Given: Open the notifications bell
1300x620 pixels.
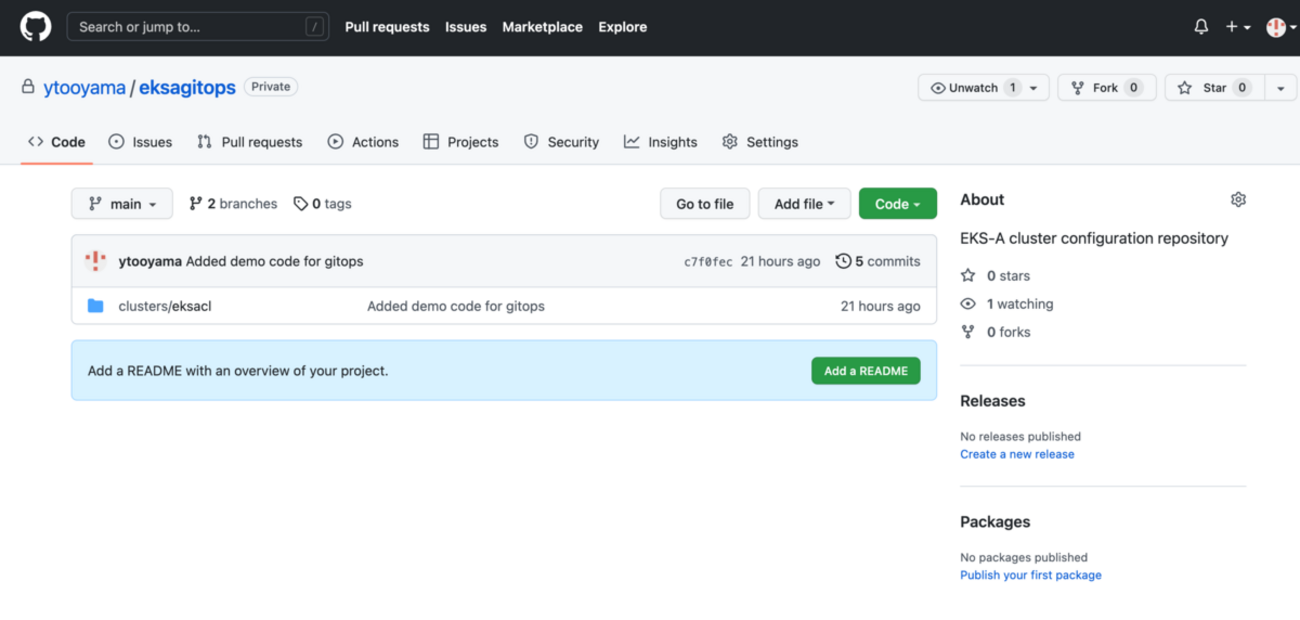Looking at the screenshot, I should pos(1201,27).
